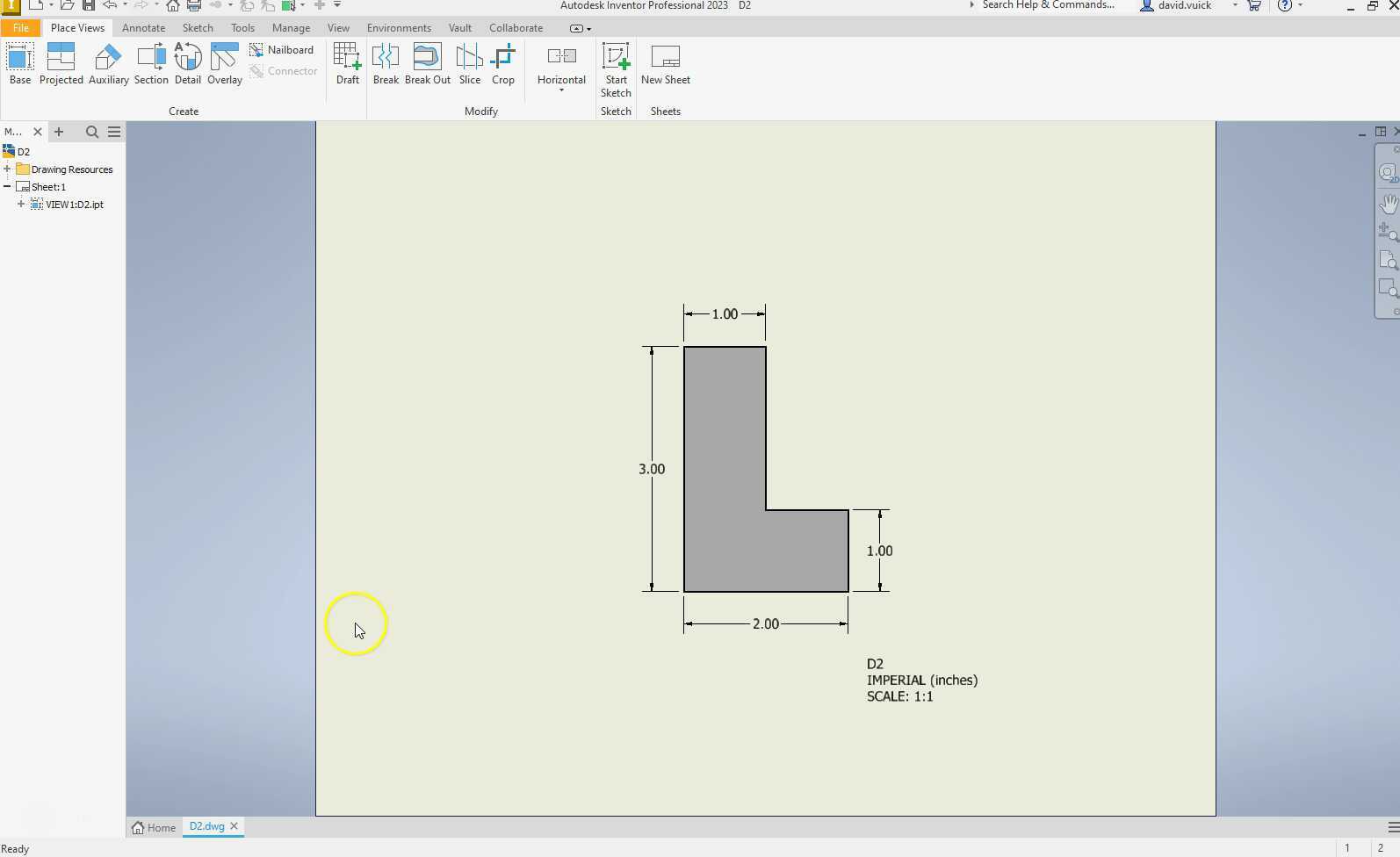
Task: Select the Break Out tool
Action: [427, 64]
